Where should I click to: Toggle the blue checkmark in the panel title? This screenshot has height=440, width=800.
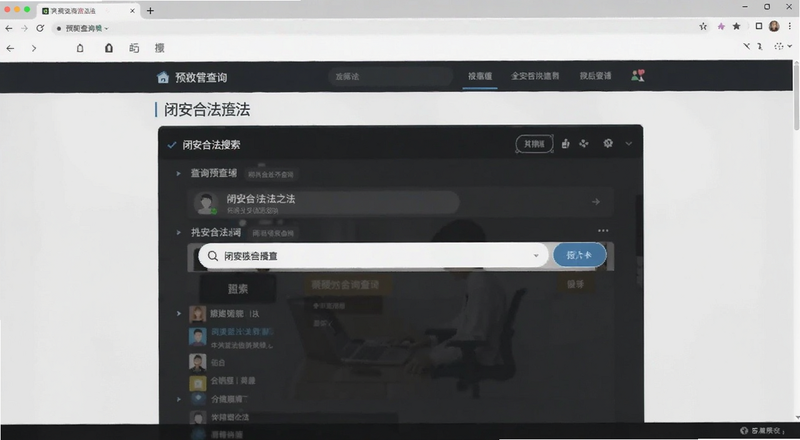tap(172, 145)
